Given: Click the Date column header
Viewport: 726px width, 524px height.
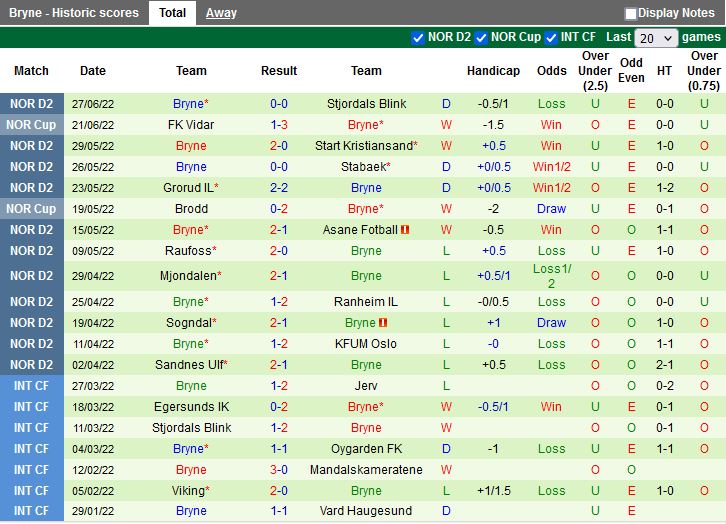Looking at the screenshot, I should [x=93, y=71].
